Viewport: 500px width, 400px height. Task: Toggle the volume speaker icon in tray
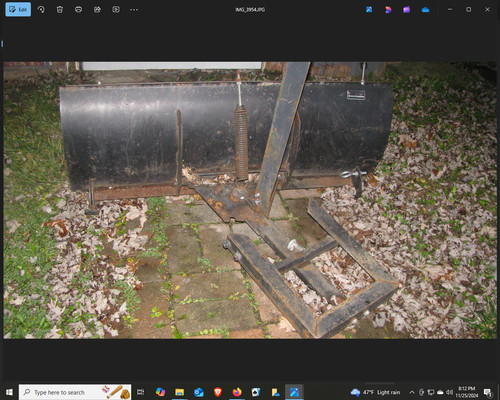(x=449, y=392)
